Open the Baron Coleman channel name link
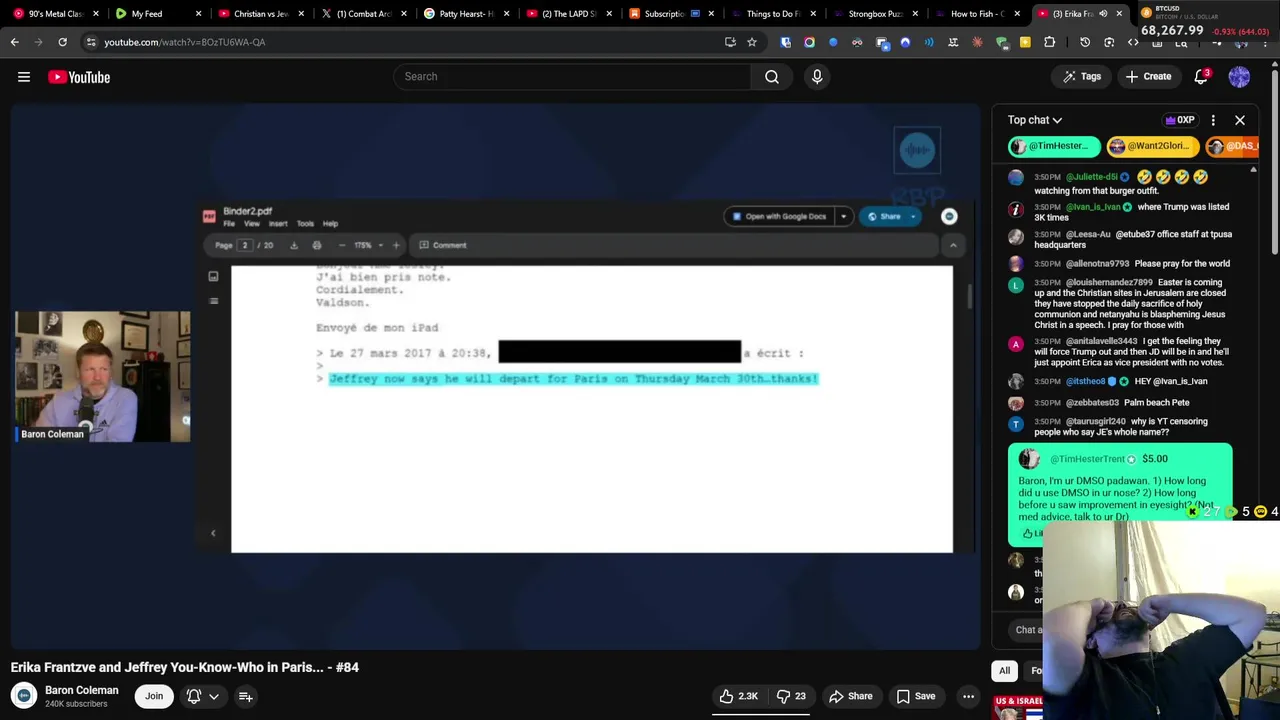 coord(82,690)
